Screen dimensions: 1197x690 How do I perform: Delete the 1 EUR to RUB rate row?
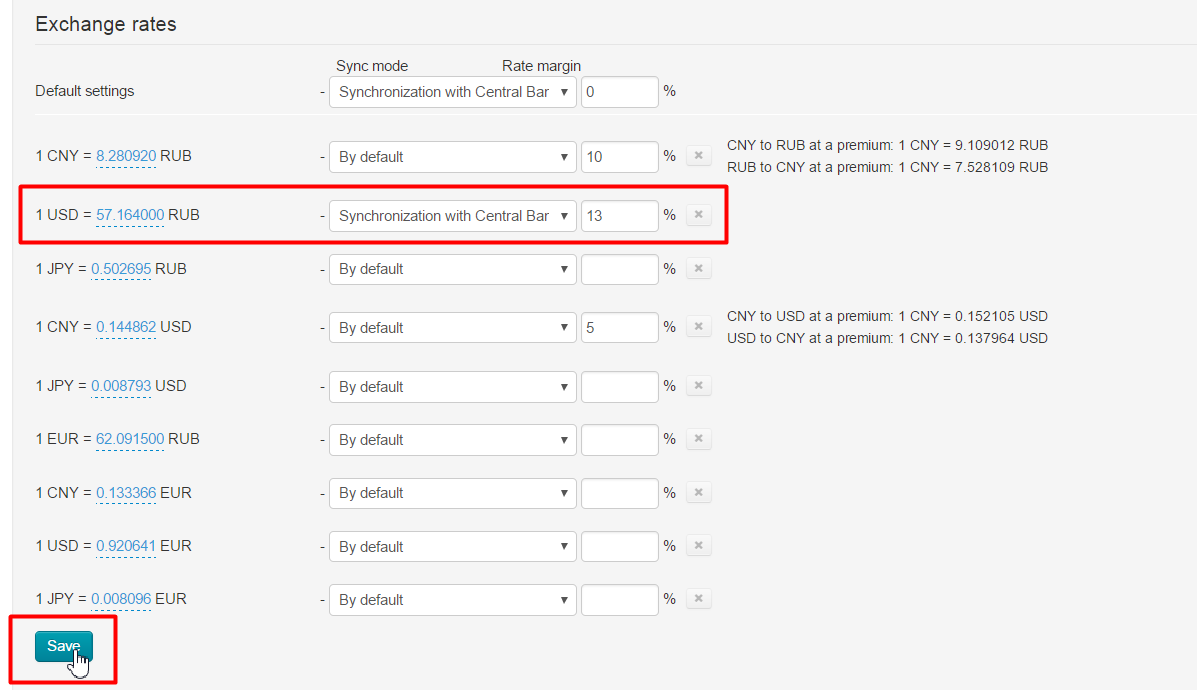click(x=699, y=439)
